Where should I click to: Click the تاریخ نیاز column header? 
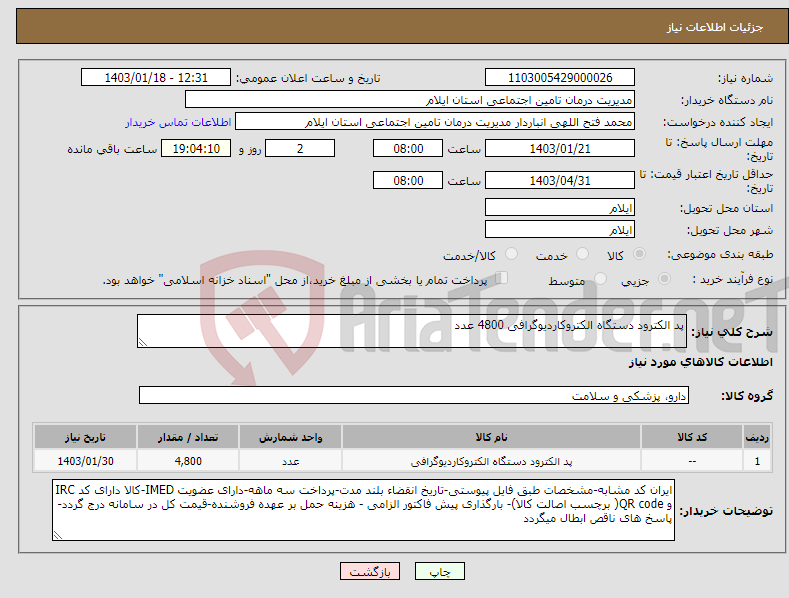click(x=85, y=437)
